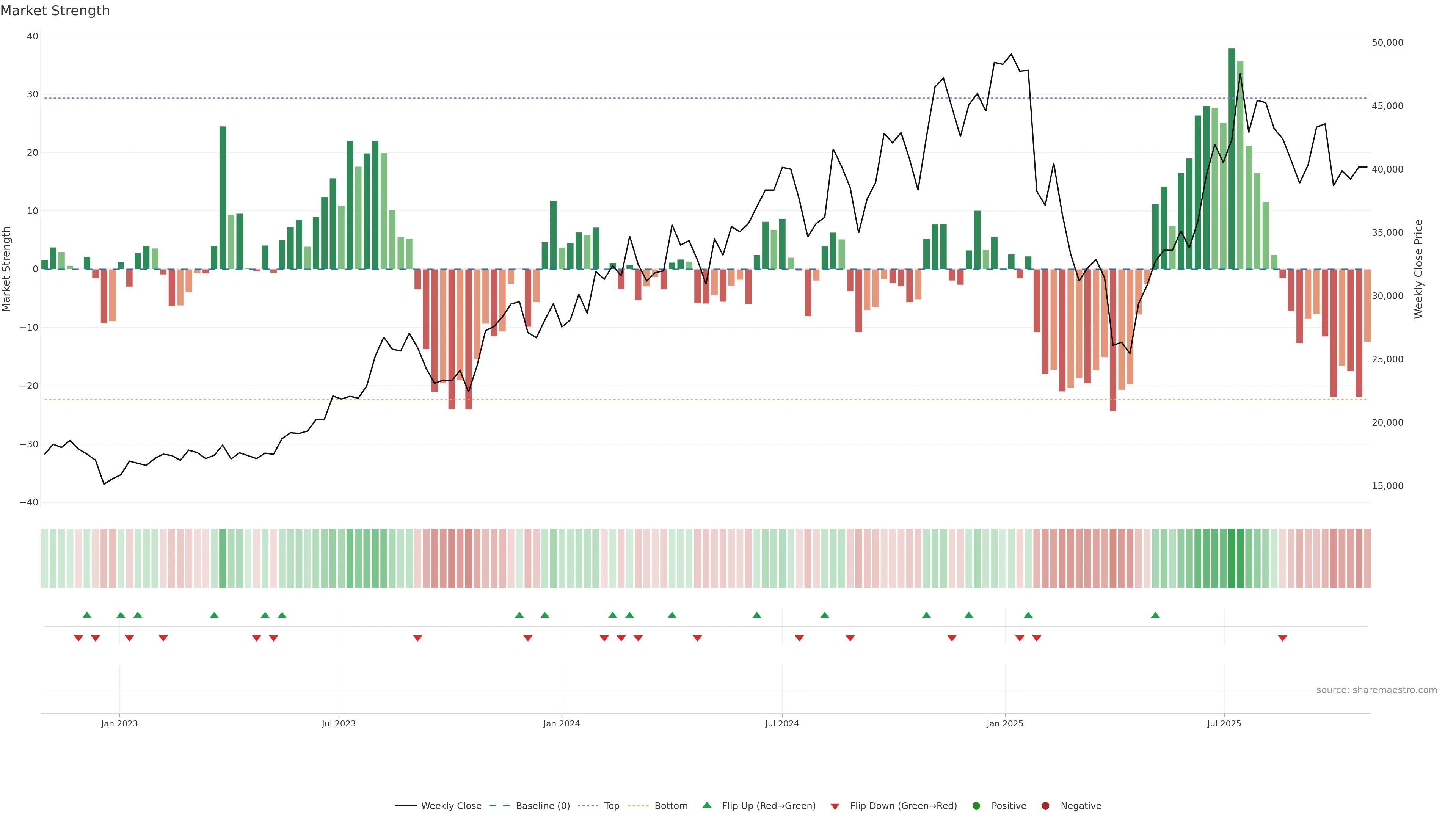Click lone flip-down marker between Jul 2023 and Dec 2023

coord(418,638)
